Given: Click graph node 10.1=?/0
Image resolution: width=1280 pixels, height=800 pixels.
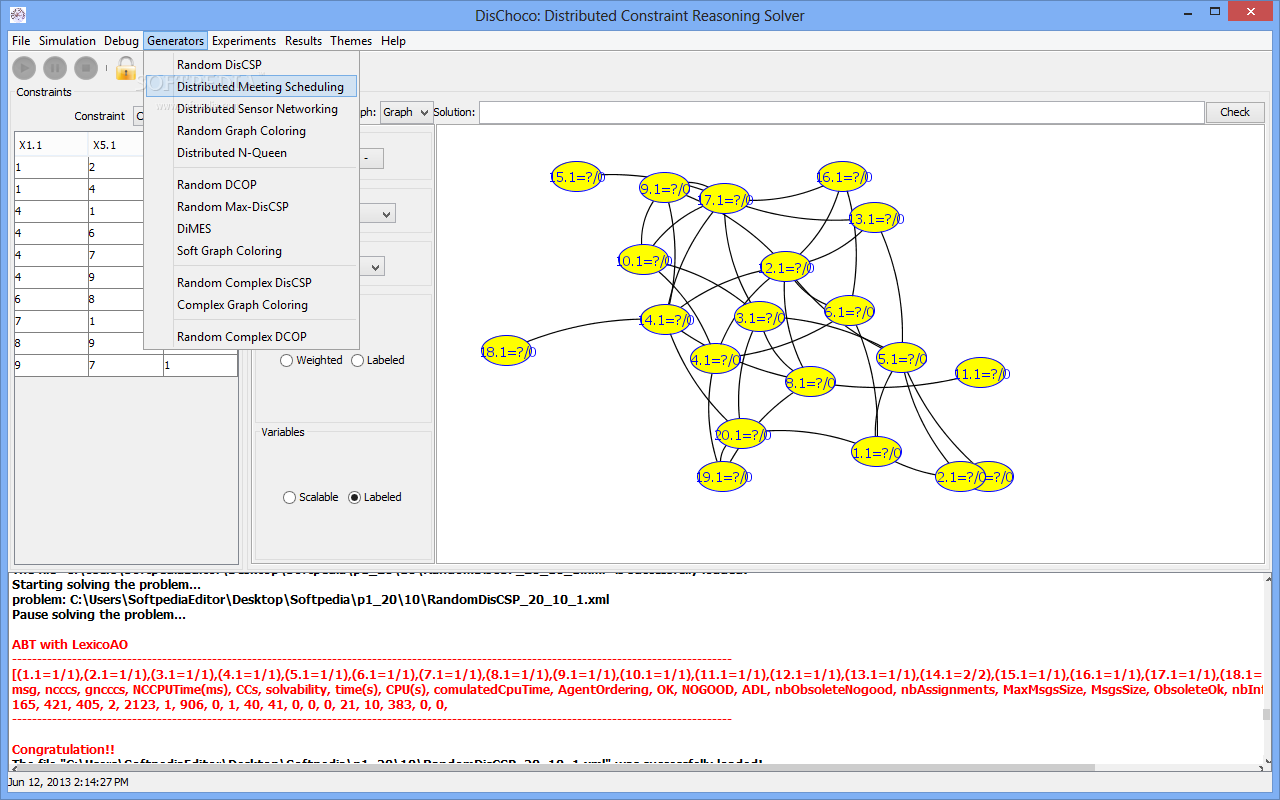Looking at the screenshot, I should (642, 261).
